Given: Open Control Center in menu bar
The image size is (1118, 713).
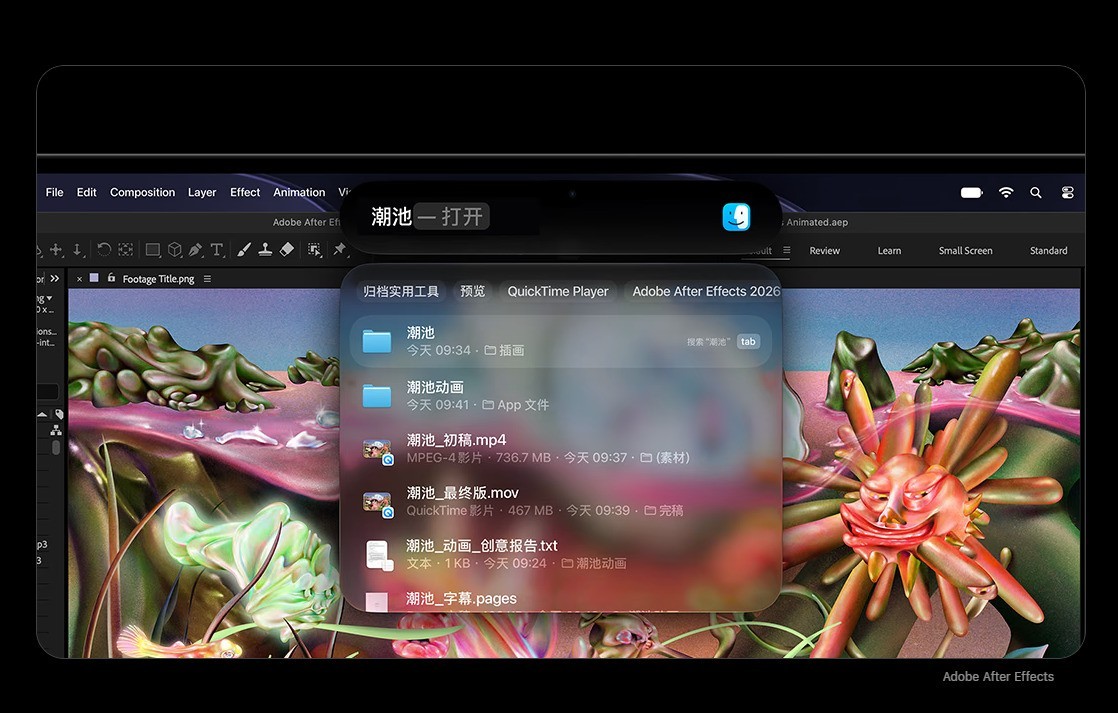Looking at the screenshot, I should pyautogui.click(x=1067, y=193).
